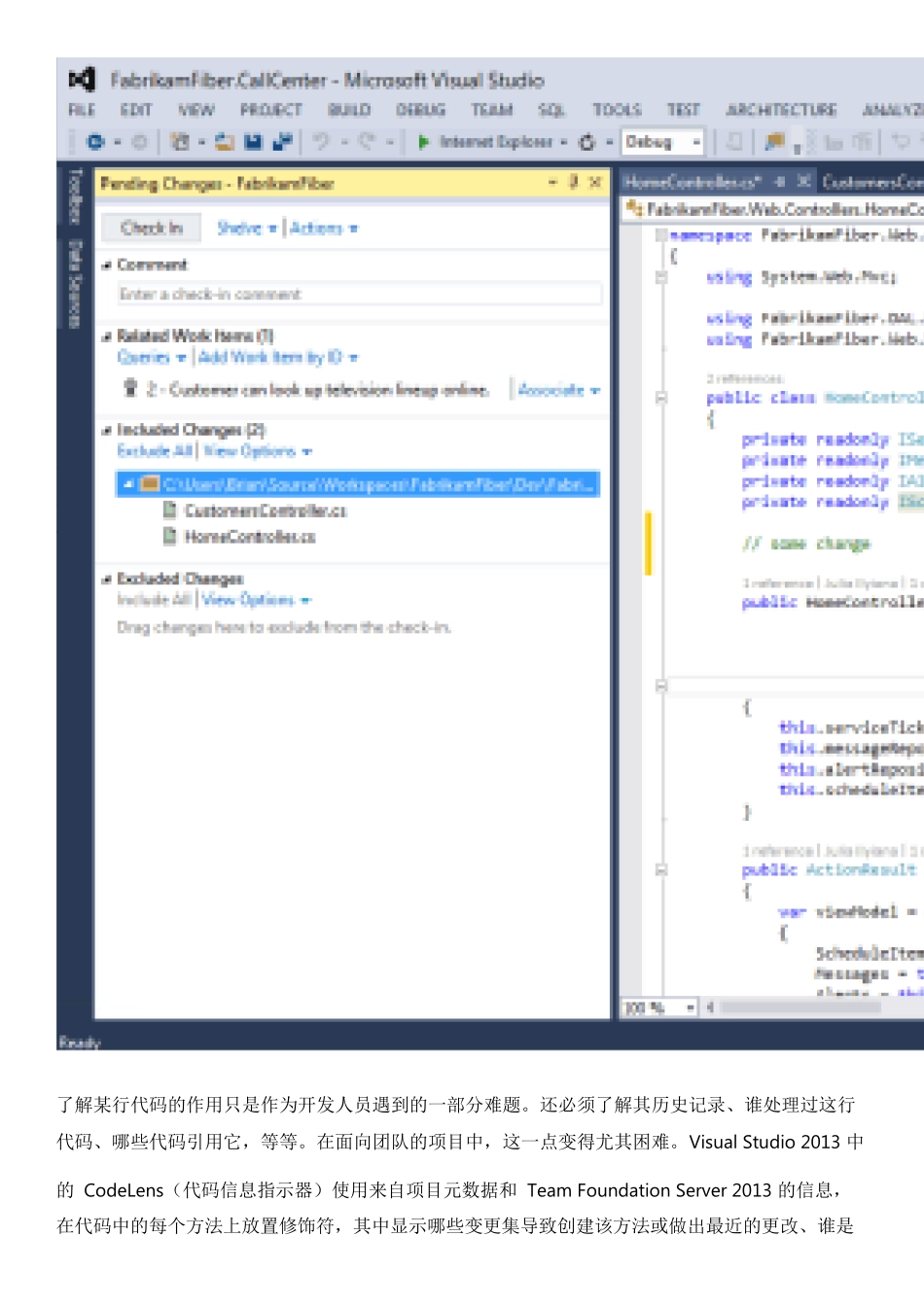Click the Open File toolbar icon
The height and width of the screenshot is (1307, 924).
[x=225, y=142]
